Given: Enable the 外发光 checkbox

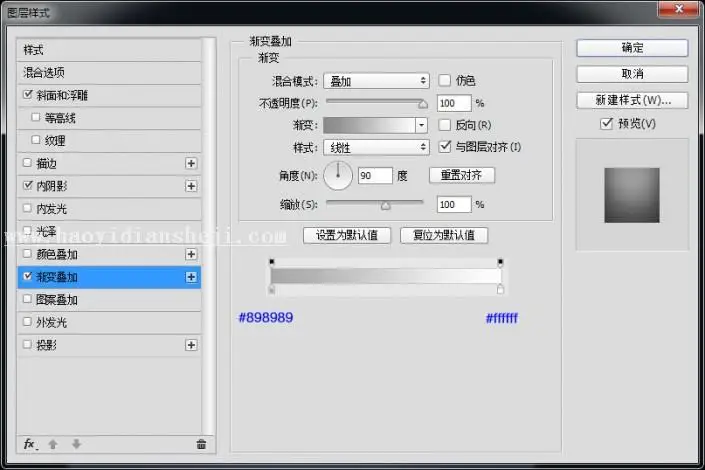Looking at the screenshot, I should click(27, 322).
